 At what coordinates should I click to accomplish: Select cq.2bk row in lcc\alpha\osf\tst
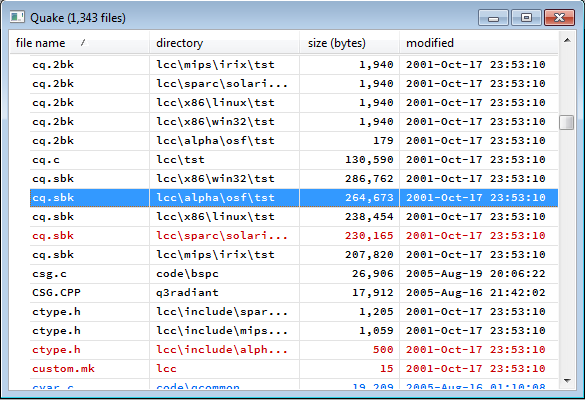pos(294,141)
